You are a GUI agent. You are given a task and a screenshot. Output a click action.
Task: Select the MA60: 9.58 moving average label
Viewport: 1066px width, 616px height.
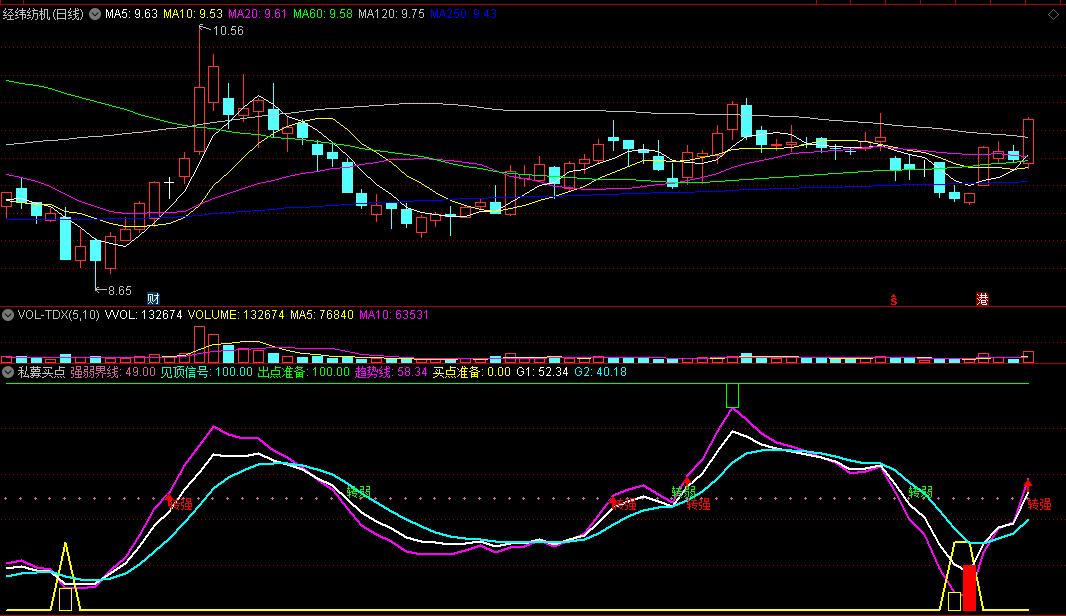click(323, 14)
